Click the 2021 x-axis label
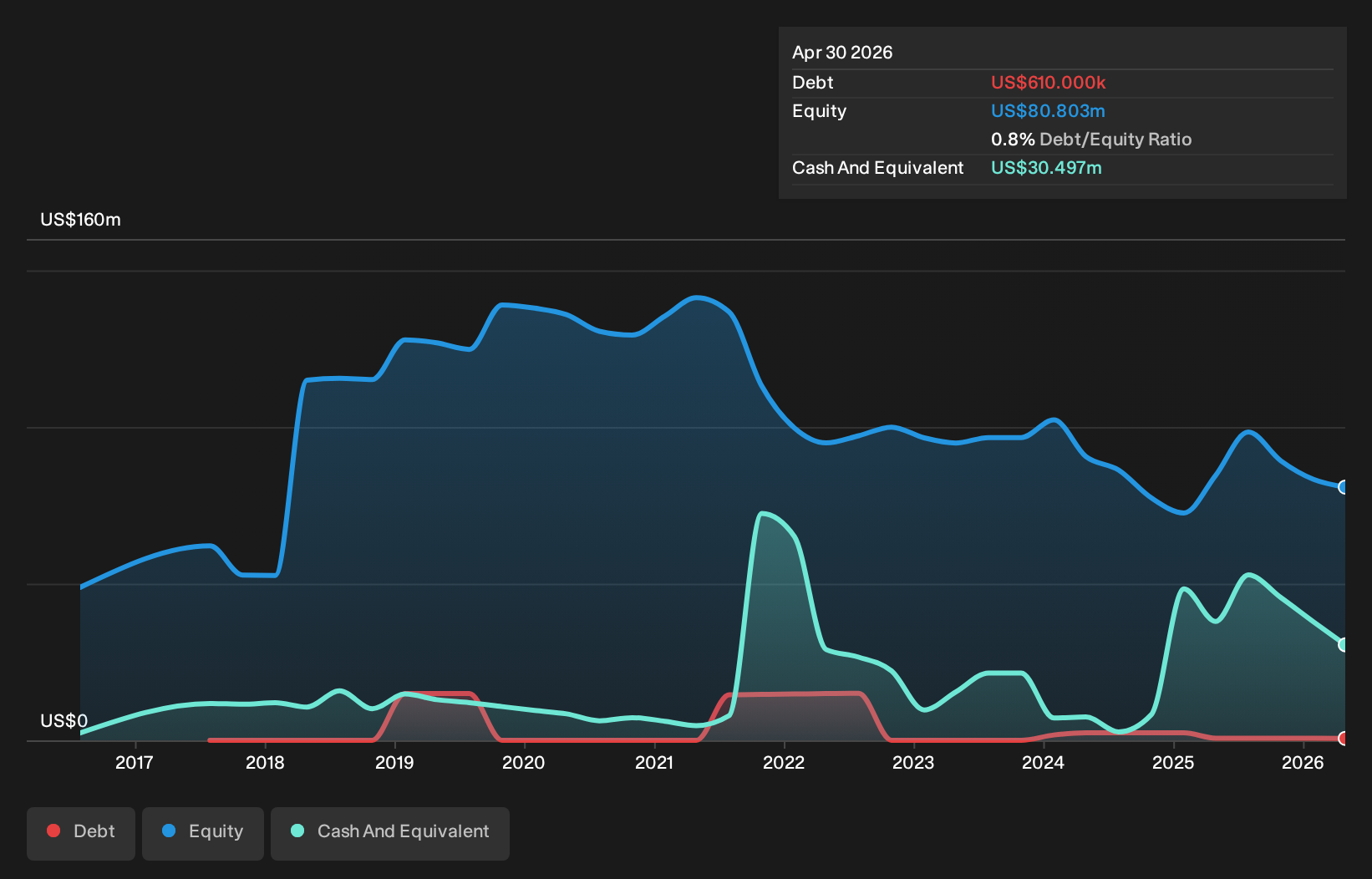Viewport: 1372px width, 879px height. coord(654,762)
